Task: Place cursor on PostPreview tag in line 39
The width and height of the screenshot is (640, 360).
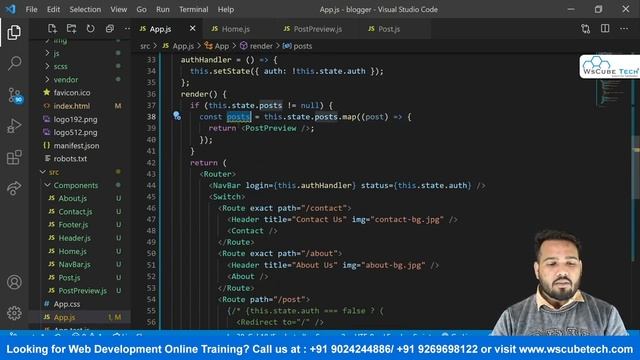Action: tap(271, 128)
